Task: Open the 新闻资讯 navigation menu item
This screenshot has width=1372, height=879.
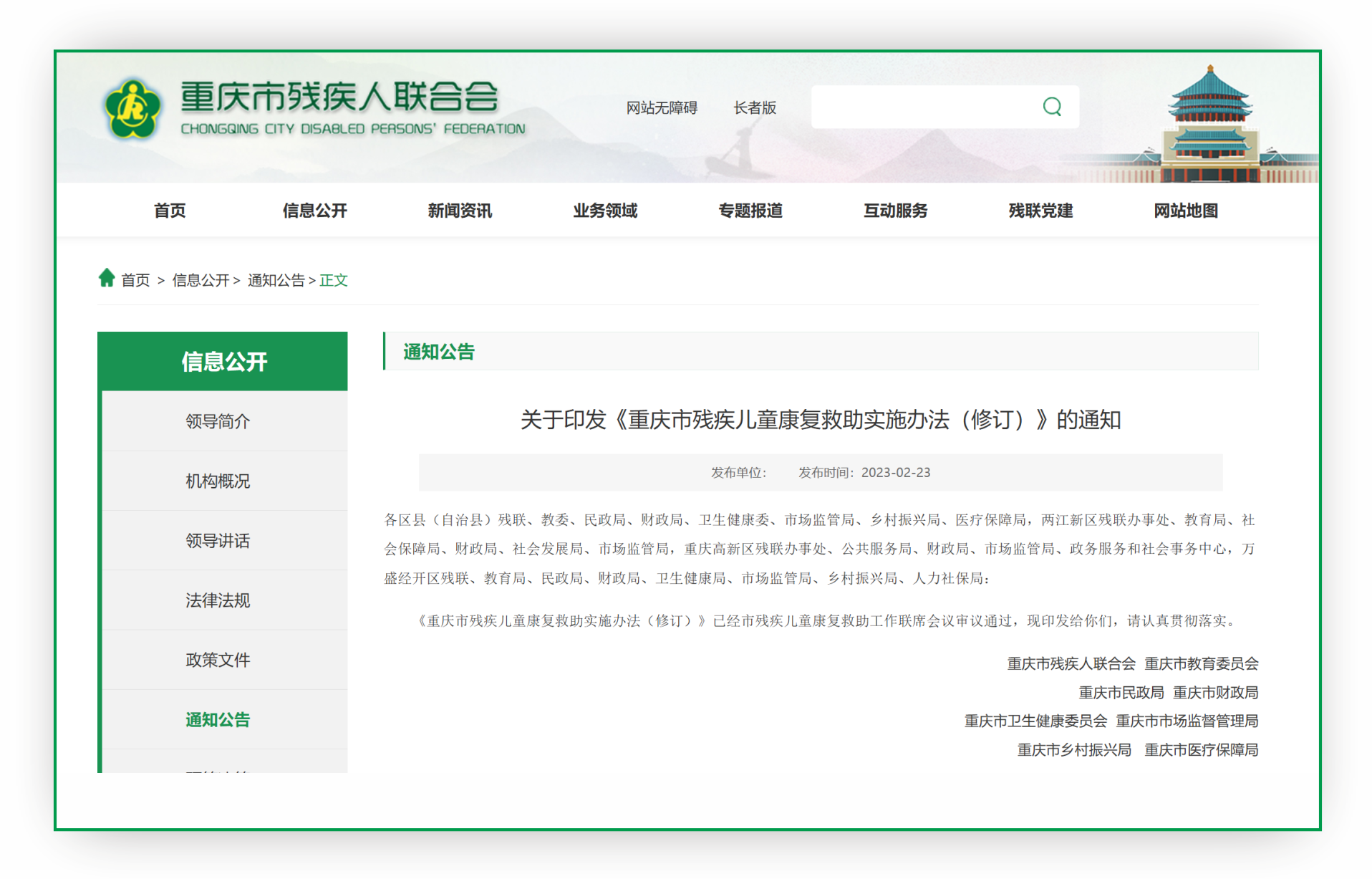Action: 460,211
